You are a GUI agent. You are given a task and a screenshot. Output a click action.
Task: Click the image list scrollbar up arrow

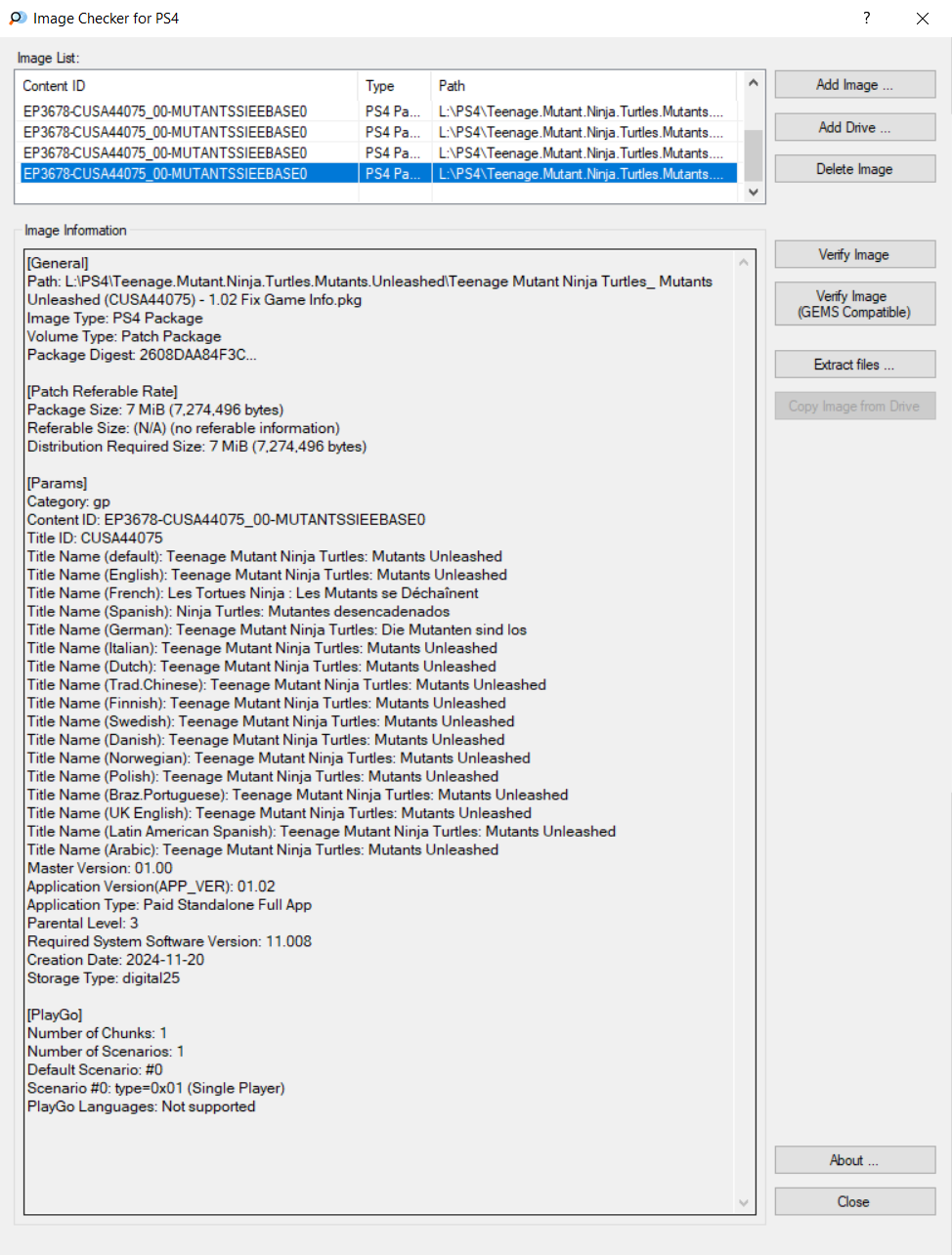[x=753, y=82]
